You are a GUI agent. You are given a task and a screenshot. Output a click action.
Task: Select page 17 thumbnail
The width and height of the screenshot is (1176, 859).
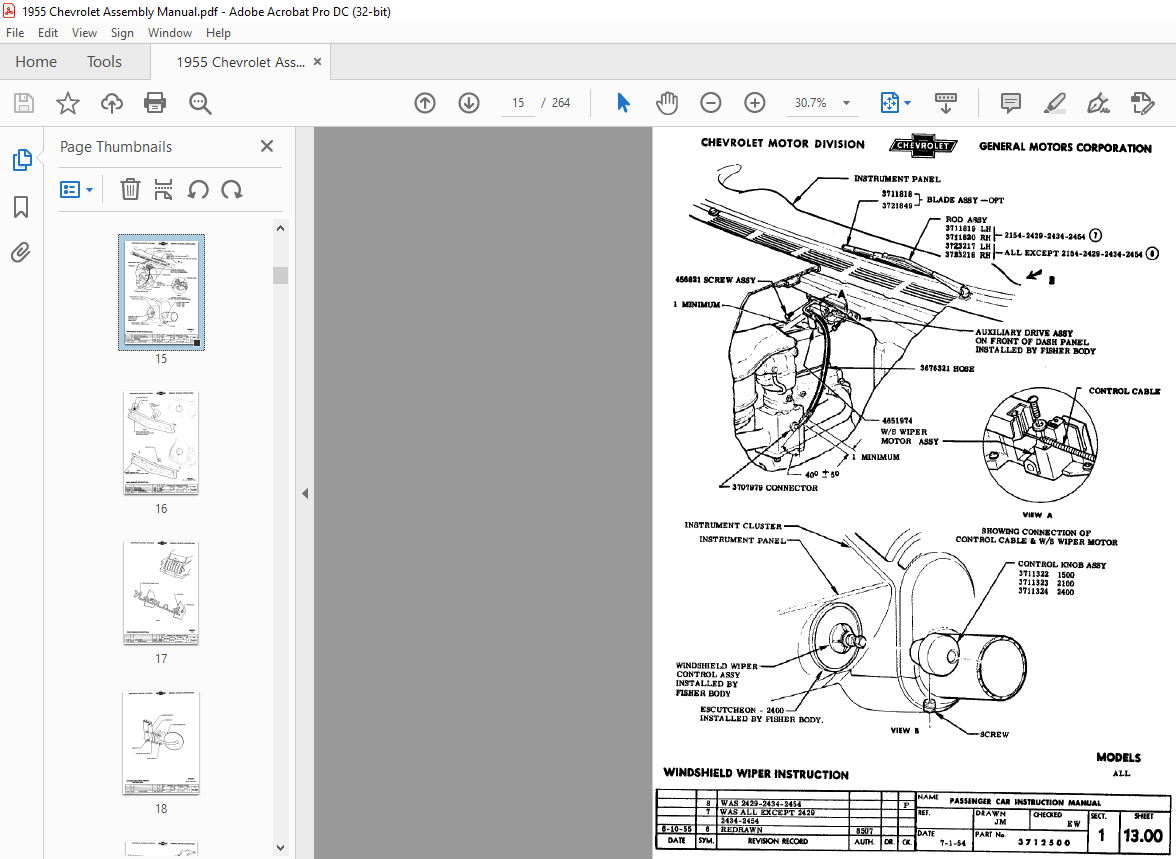pos(161,593)
